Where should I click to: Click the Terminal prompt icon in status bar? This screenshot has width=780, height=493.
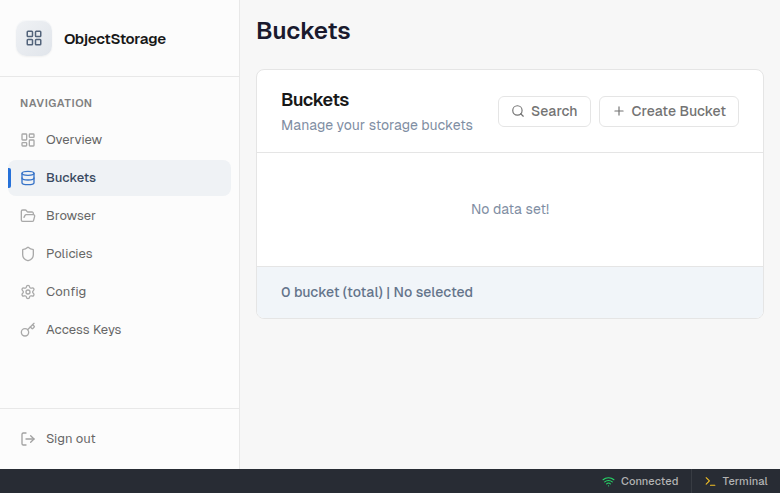pos(710,481)
